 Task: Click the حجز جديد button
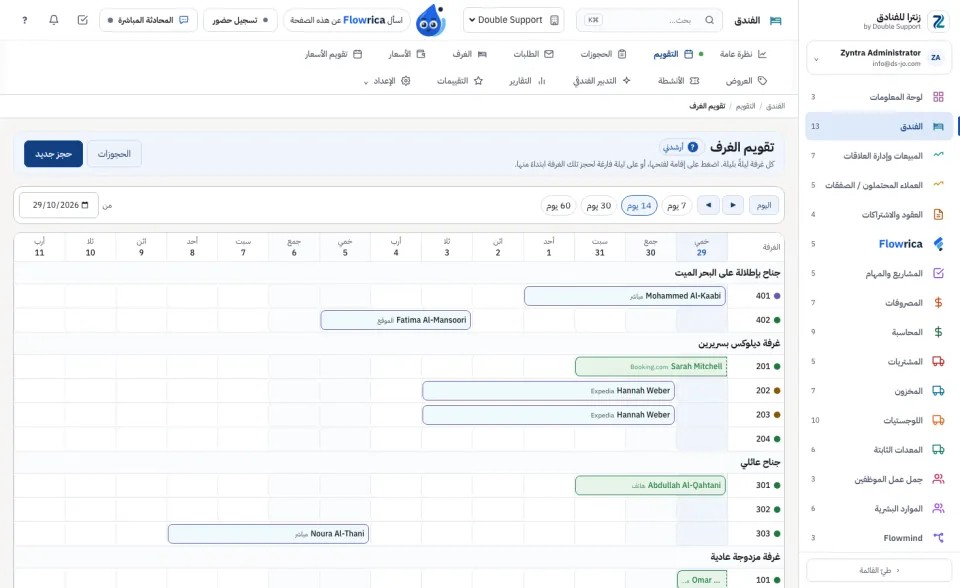coord(53,154)
